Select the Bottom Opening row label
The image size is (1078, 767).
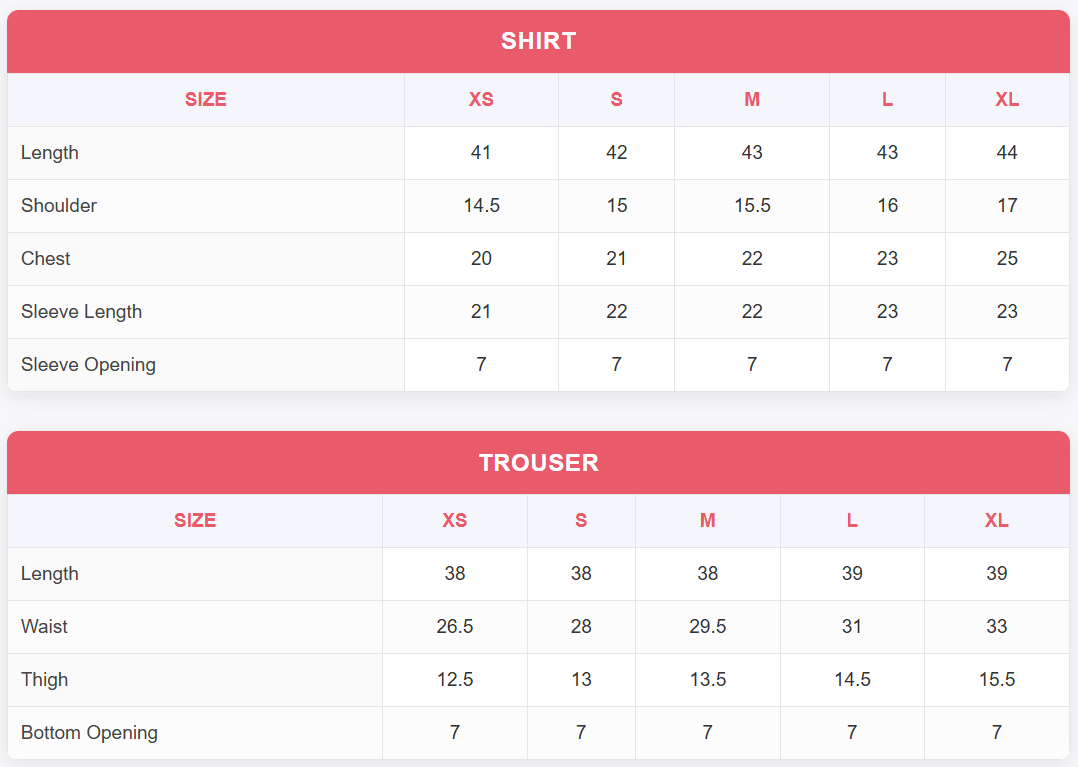coord(89,733)
